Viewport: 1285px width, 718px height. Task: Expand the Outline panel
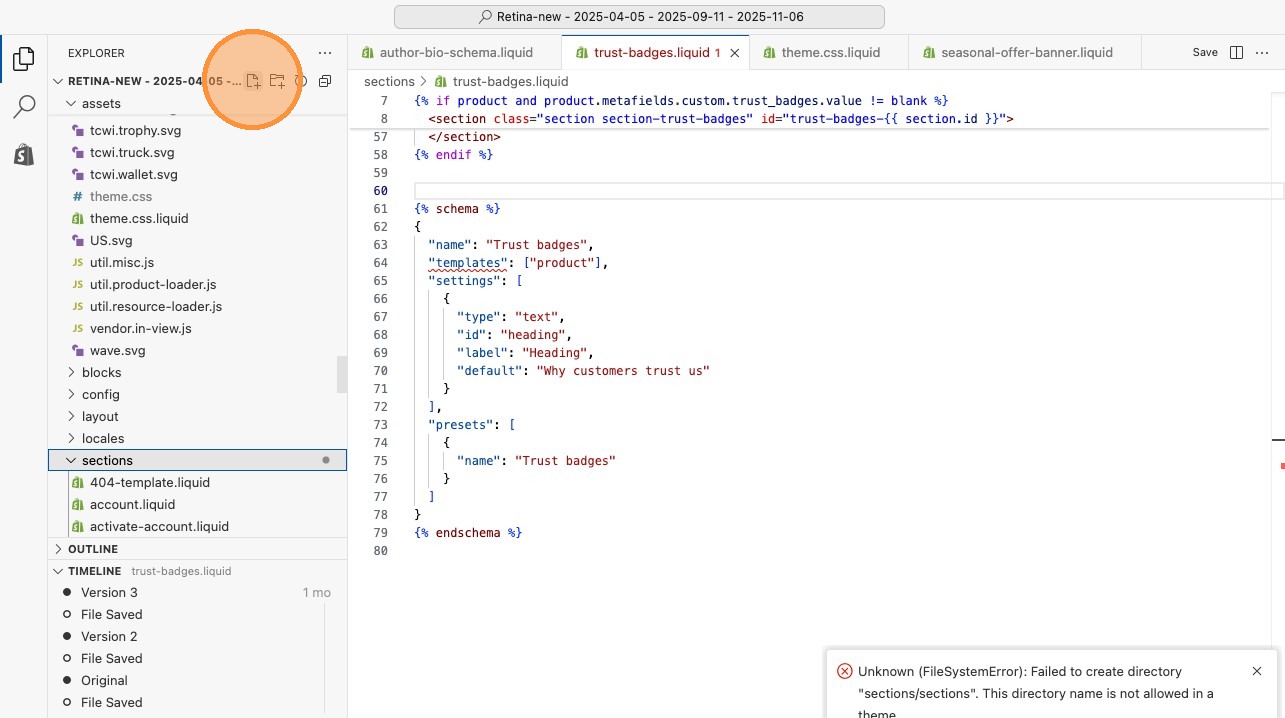click(93, 549)
